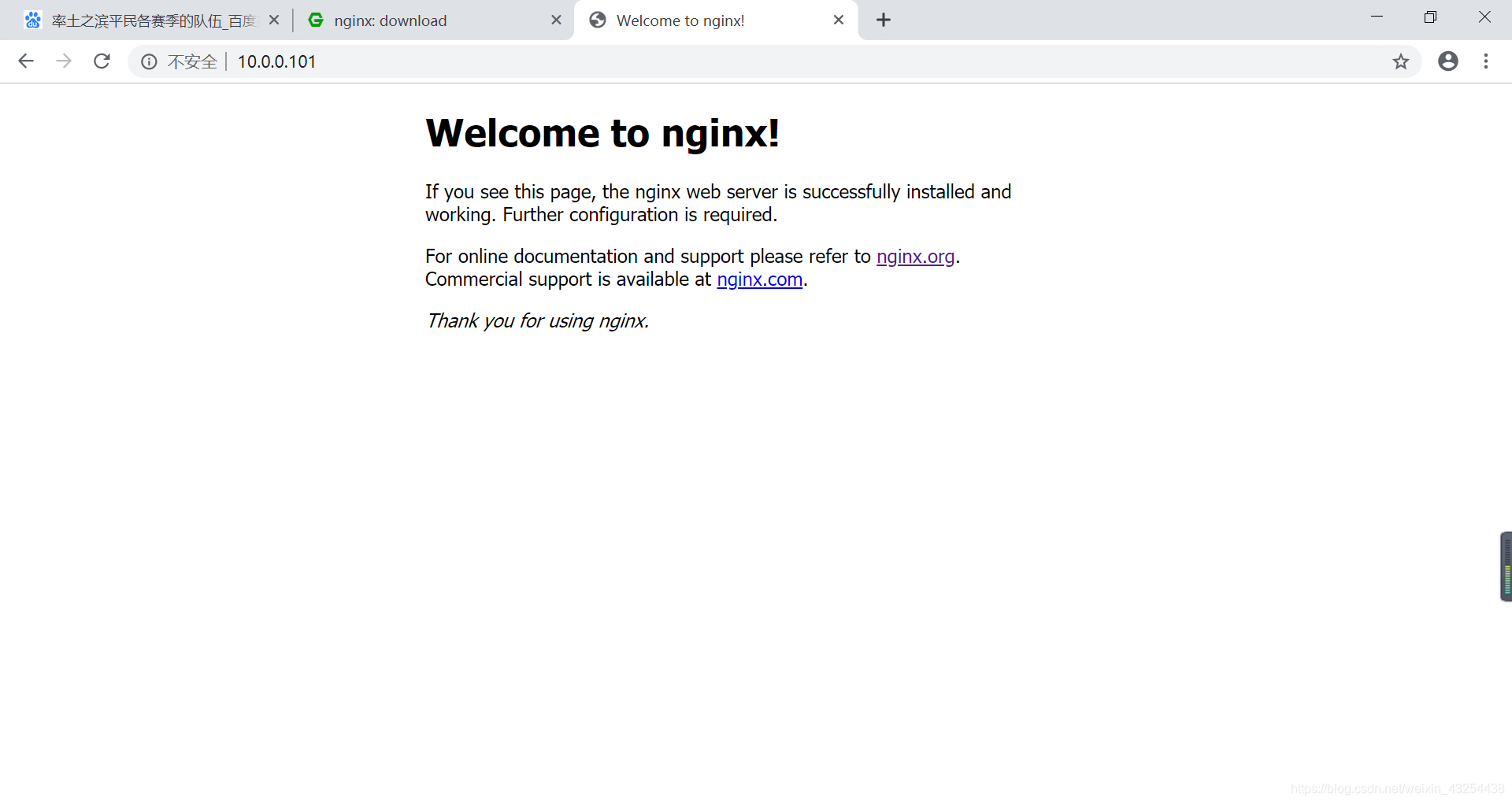
Task: Click the address bar showing 10.0.0.101
Action: tap(776, 61)
